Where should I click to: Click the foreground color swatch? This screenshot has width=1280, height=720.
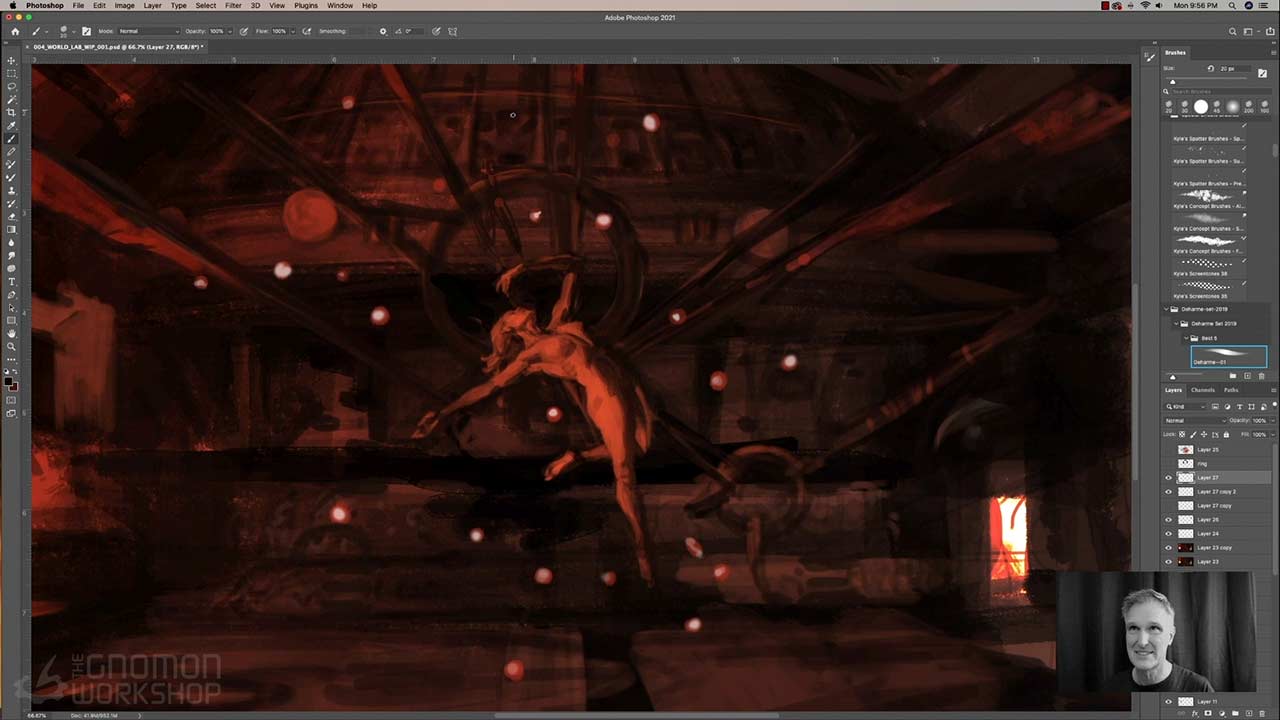(10, 382)
